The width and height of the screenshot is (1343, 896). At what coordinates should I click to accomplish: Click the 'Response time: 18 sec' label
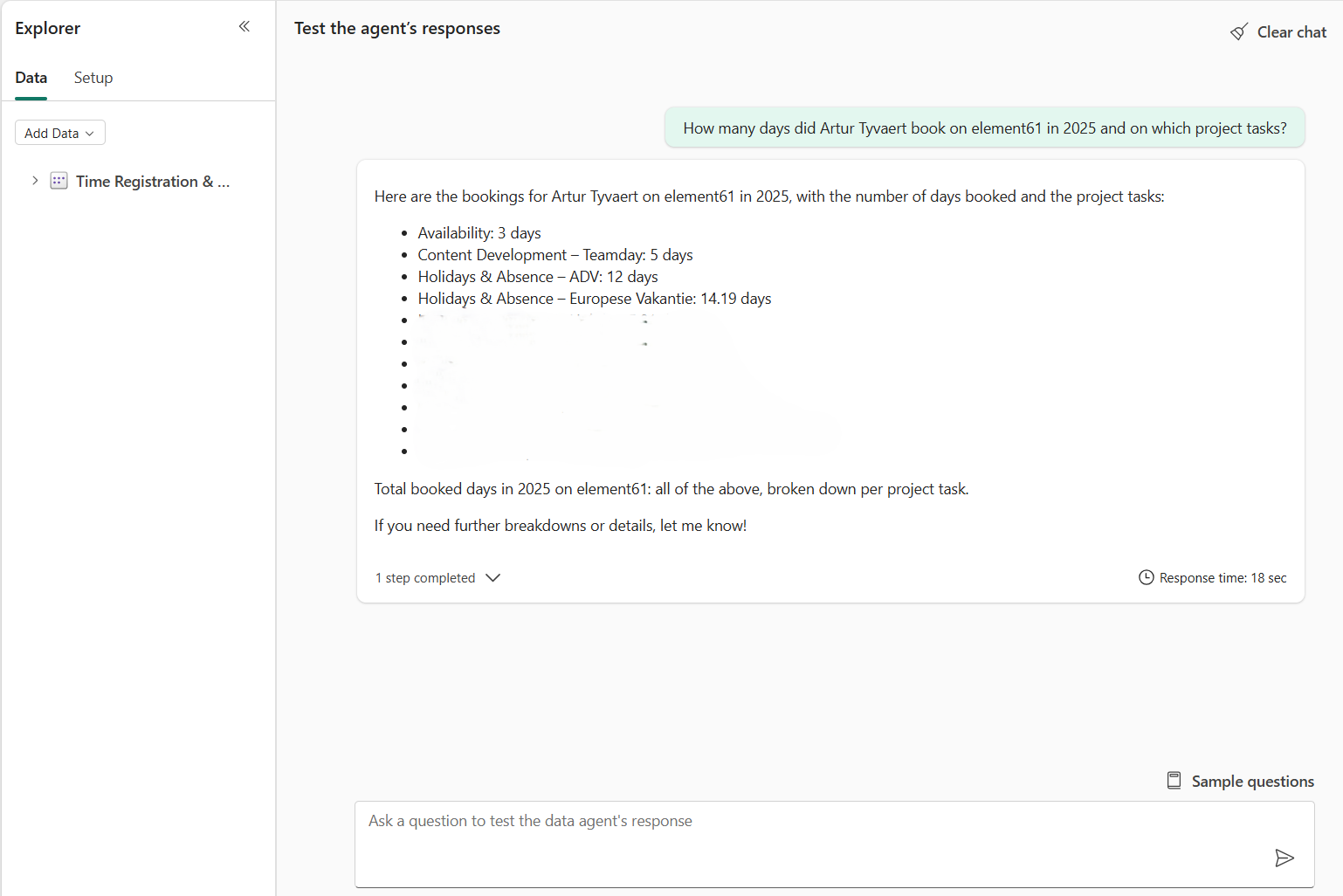pyautogui.click(x=1222, y=577)
